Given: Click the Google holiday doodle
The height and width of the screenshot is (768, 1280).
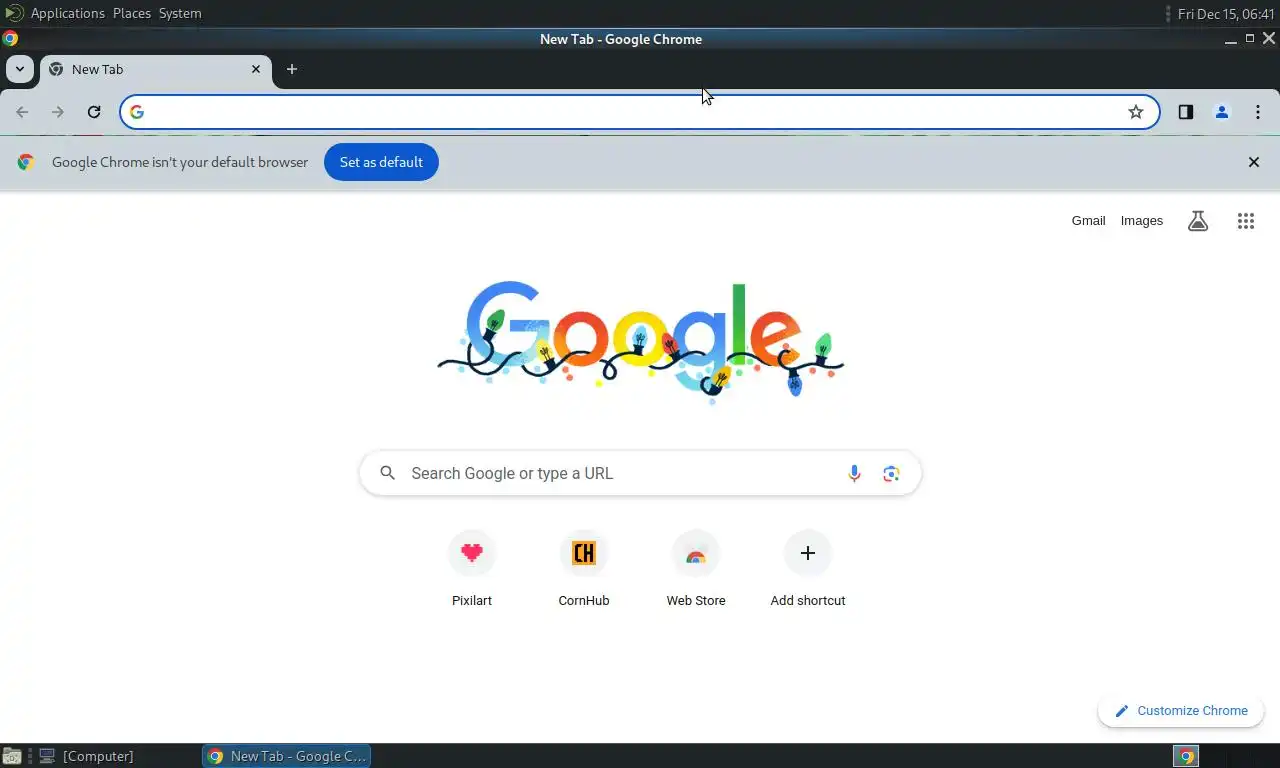Looking at the screenshot, I should pos(640,340).
